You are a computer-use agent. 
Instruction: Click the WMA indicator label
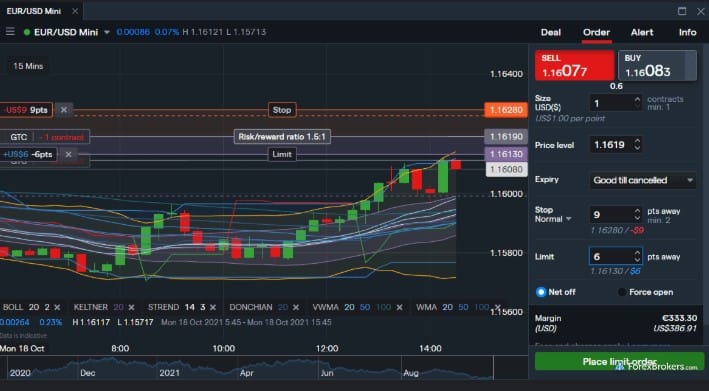coord(426,307)
